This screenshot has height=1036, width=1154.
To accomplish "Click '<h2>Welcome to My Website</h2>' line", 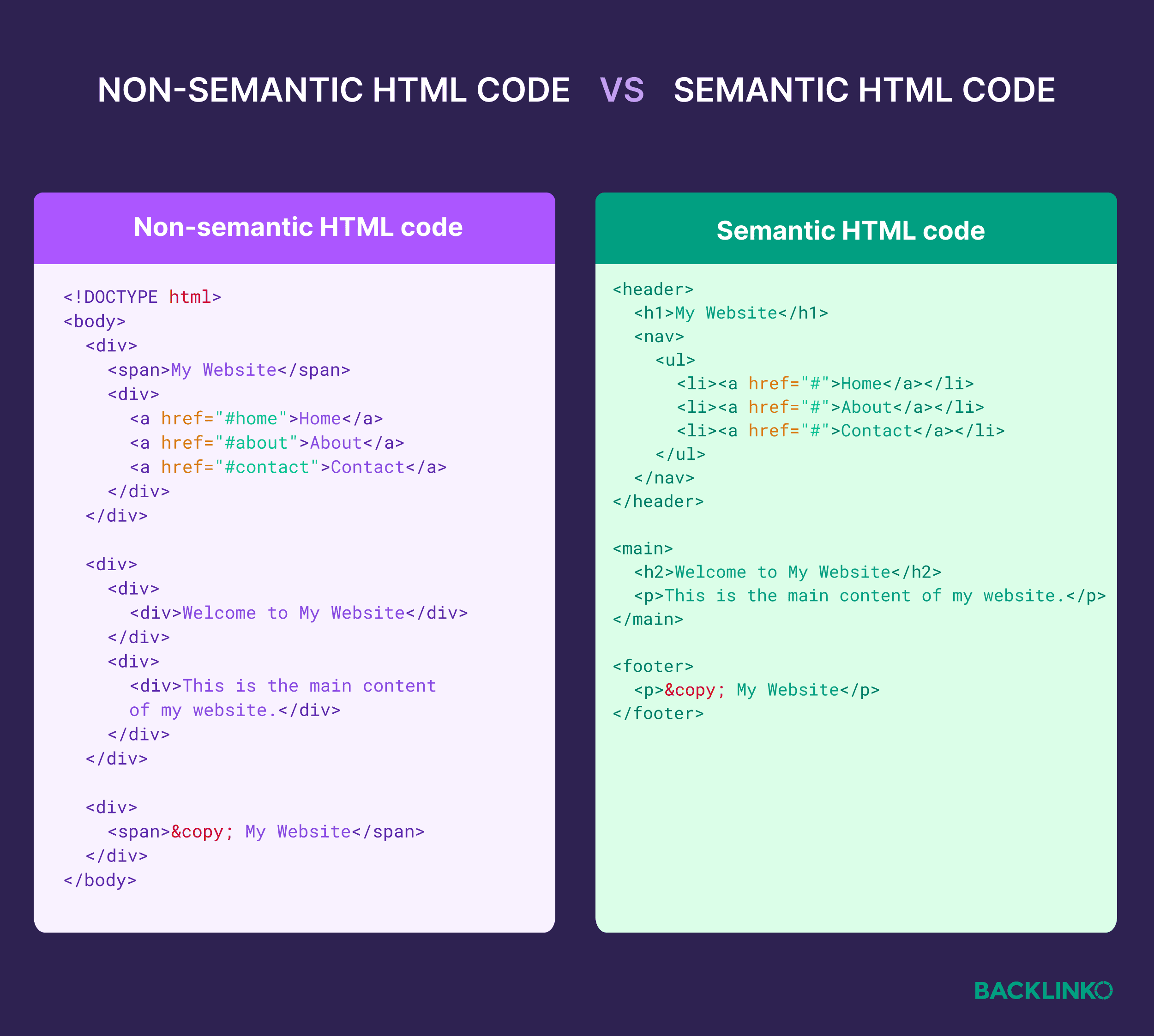I will [x=788, y=572].
